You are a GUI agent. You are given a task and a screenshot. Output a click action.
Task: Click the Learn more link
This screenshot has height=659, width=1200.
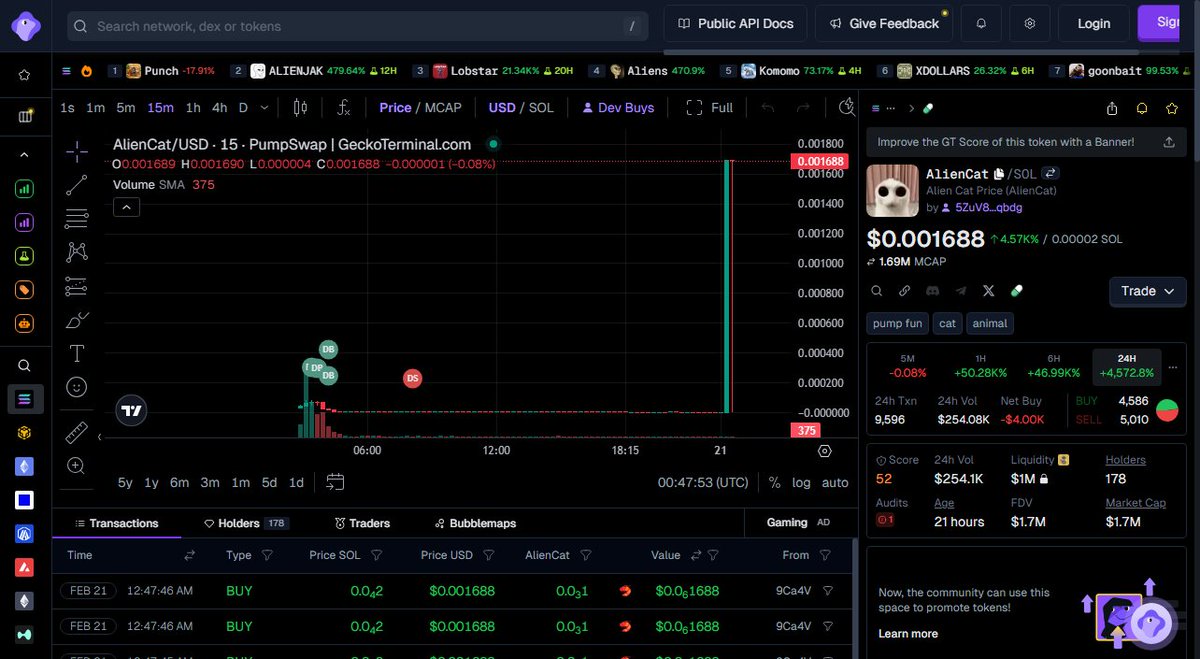point(908,633)
